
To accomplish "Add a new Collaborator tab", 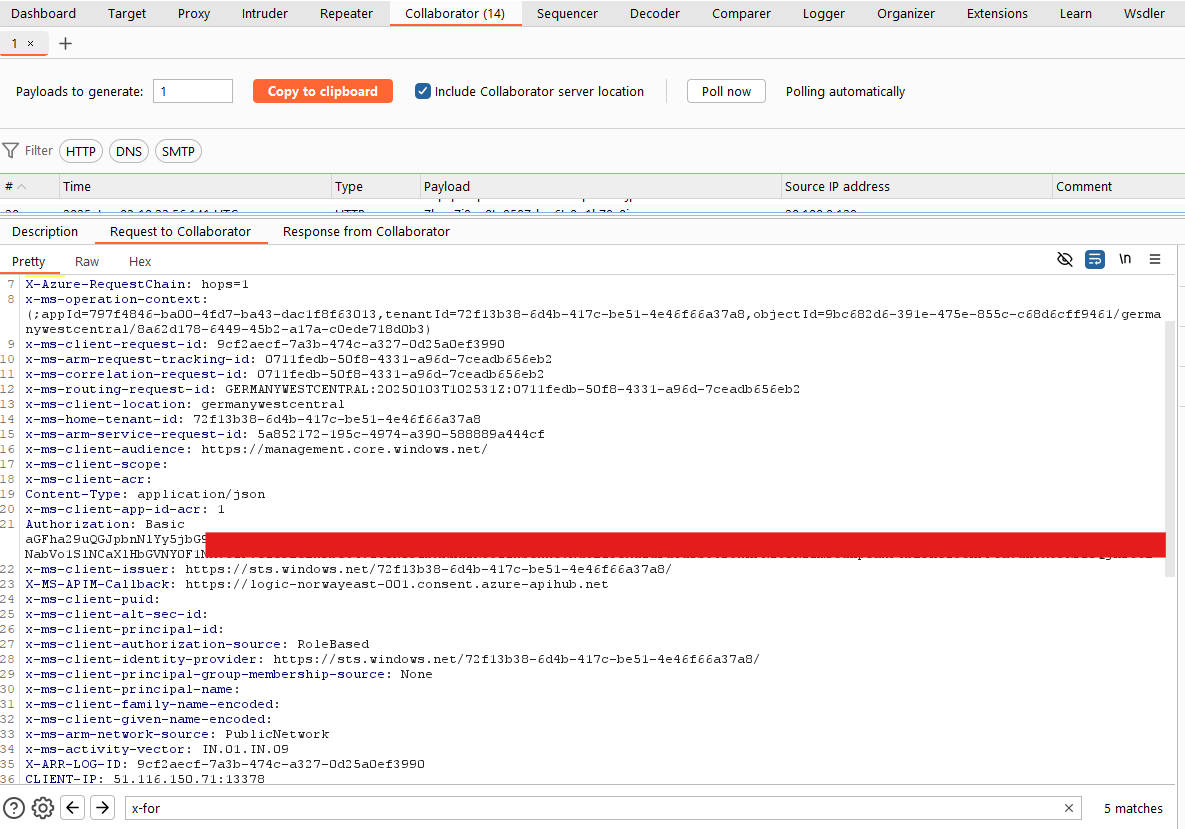I will [x=66, y=44].
